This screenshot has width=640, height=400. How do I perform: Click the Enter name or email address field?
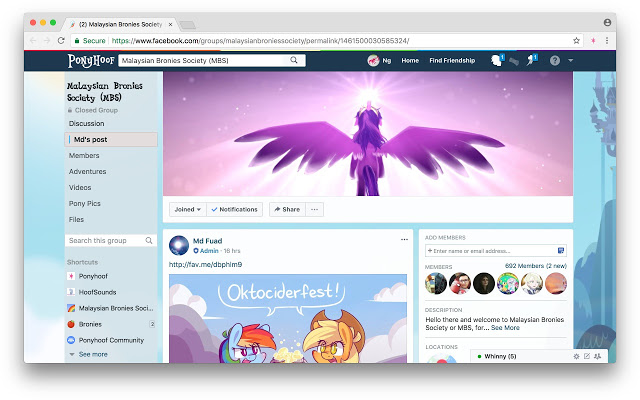click(491, 251)
